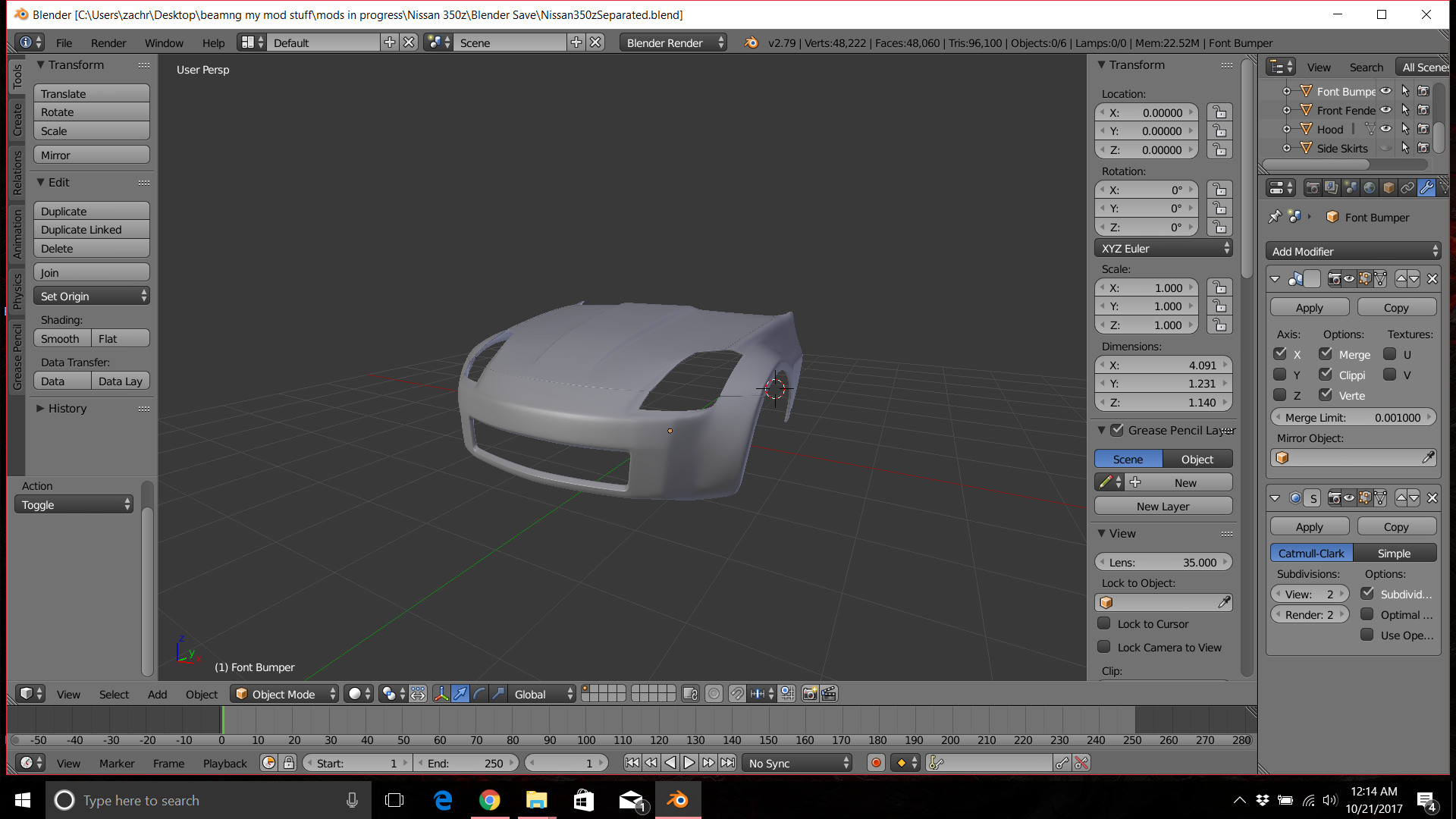The height and width of the screenshot is (819, 1456).
Task: Open Chrome from the Windows taskbar
Action: pyautogui.click(x=490, y=800)
